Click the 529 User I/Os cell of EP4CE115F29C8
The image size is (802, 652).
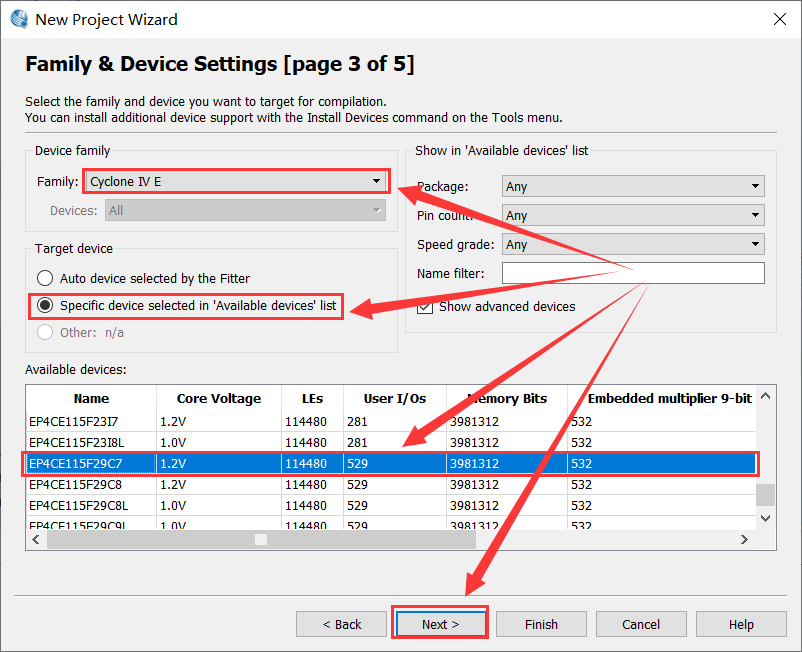pyautogui.click(x=394, y=484)
